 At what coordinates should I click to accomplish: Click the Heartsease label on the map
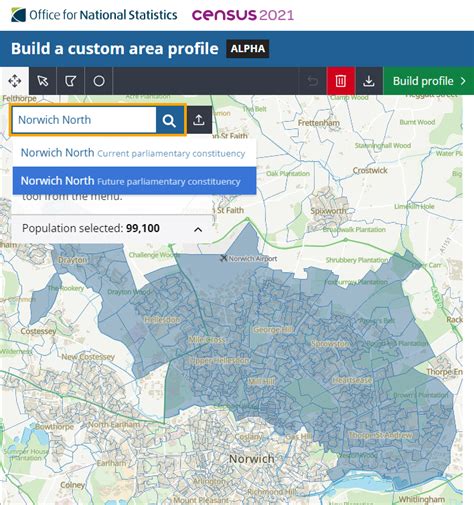tap(352, 380)
